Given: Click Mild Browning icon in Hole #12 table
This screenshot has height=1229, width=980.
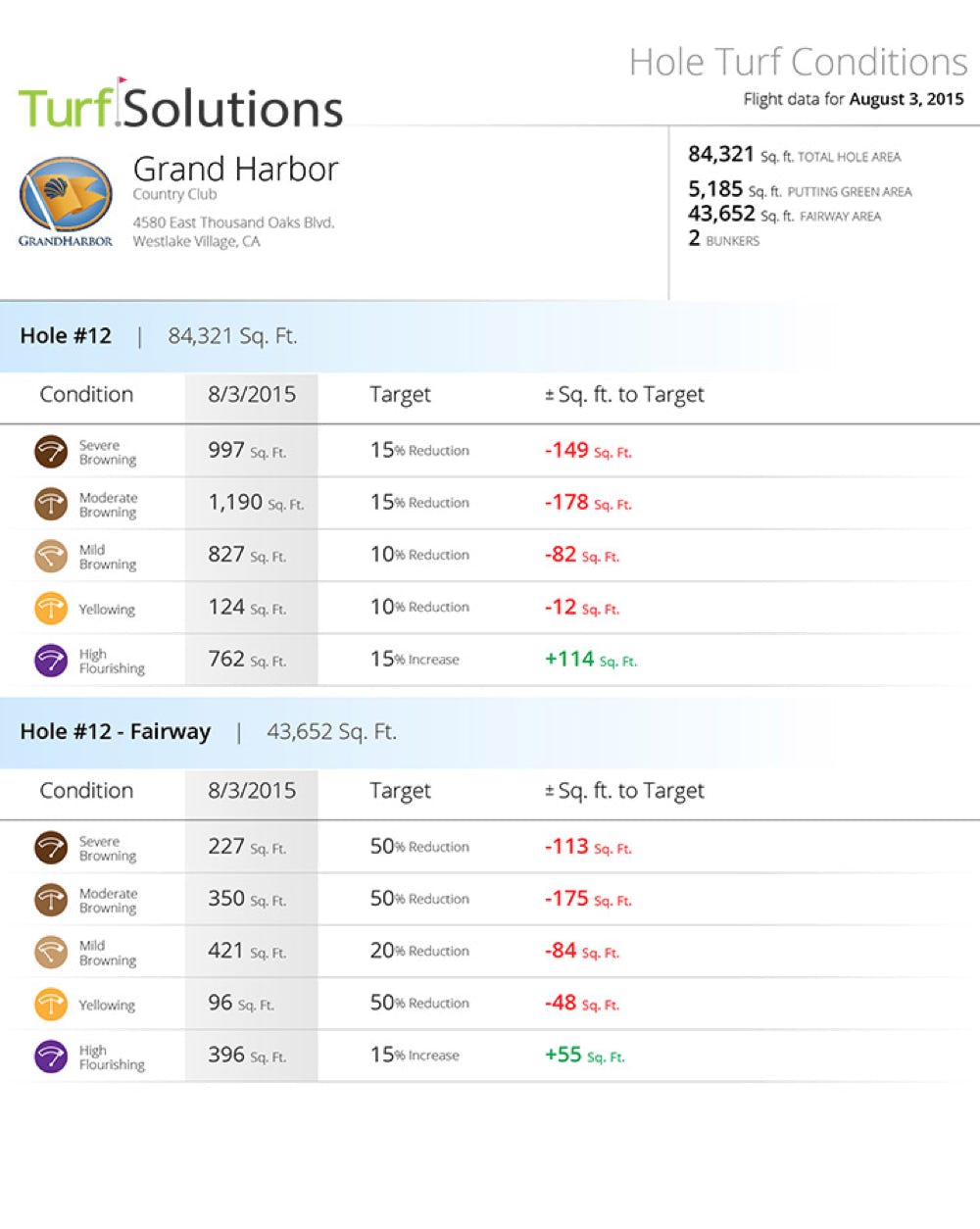Looking at the screenshot, I should [51, 556].
